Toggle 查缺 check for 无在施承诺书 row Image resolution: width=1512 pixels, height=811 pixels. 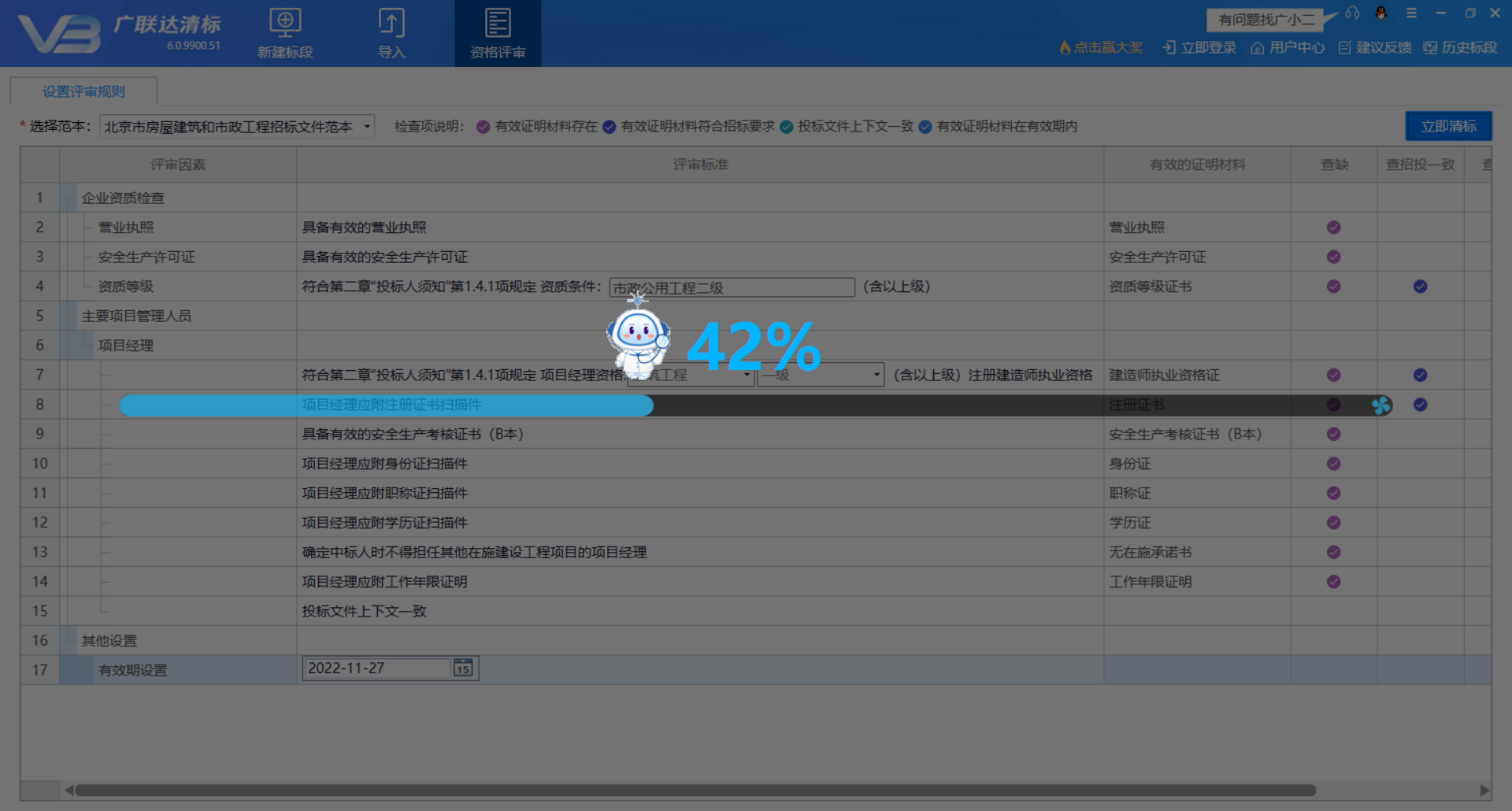click(1333, 552)
